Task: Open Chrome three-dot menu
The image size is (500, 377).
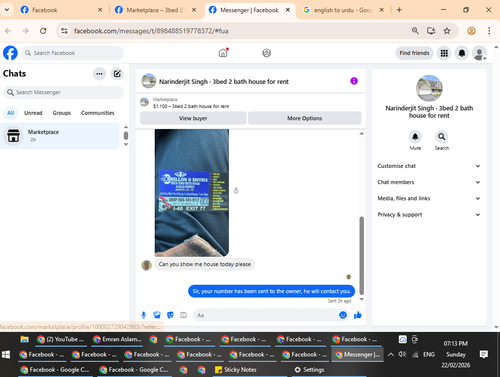Action: (x=489, y=31)
